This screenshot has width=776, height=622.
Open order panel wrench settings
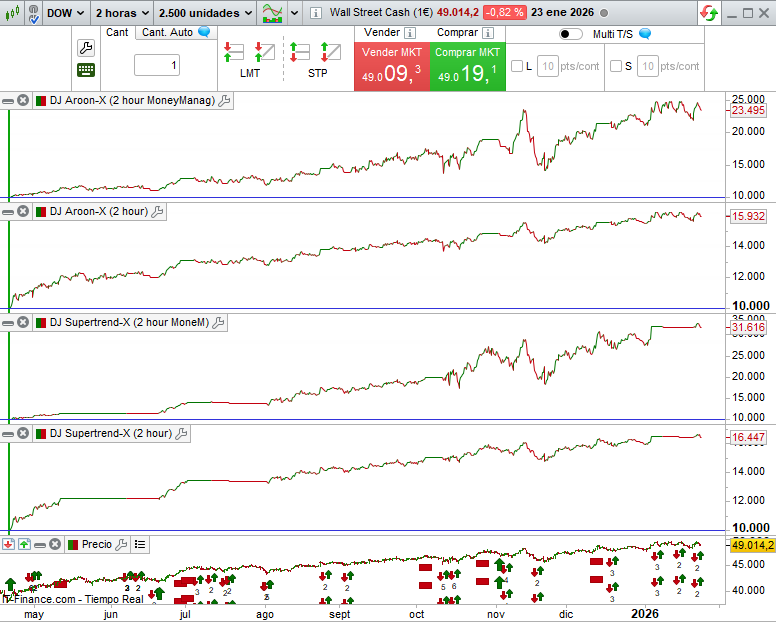click(x=86, y=48)
